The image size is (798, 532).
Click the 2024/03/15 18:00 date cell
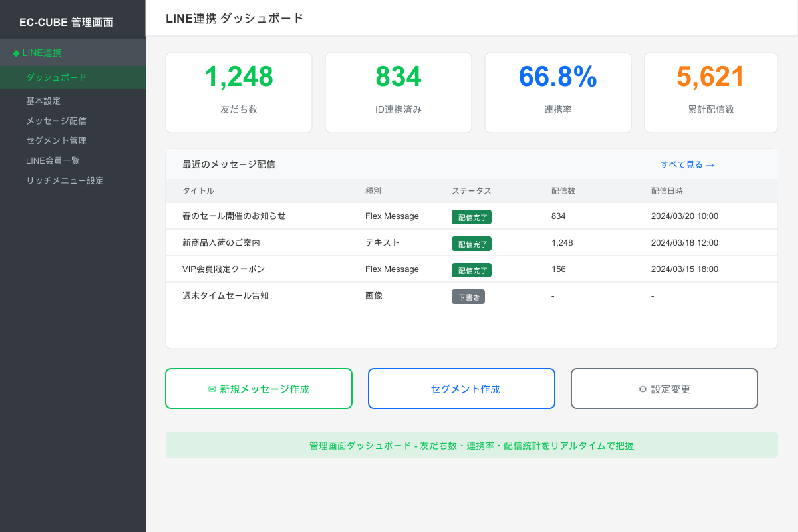click(x=685, y=269)
